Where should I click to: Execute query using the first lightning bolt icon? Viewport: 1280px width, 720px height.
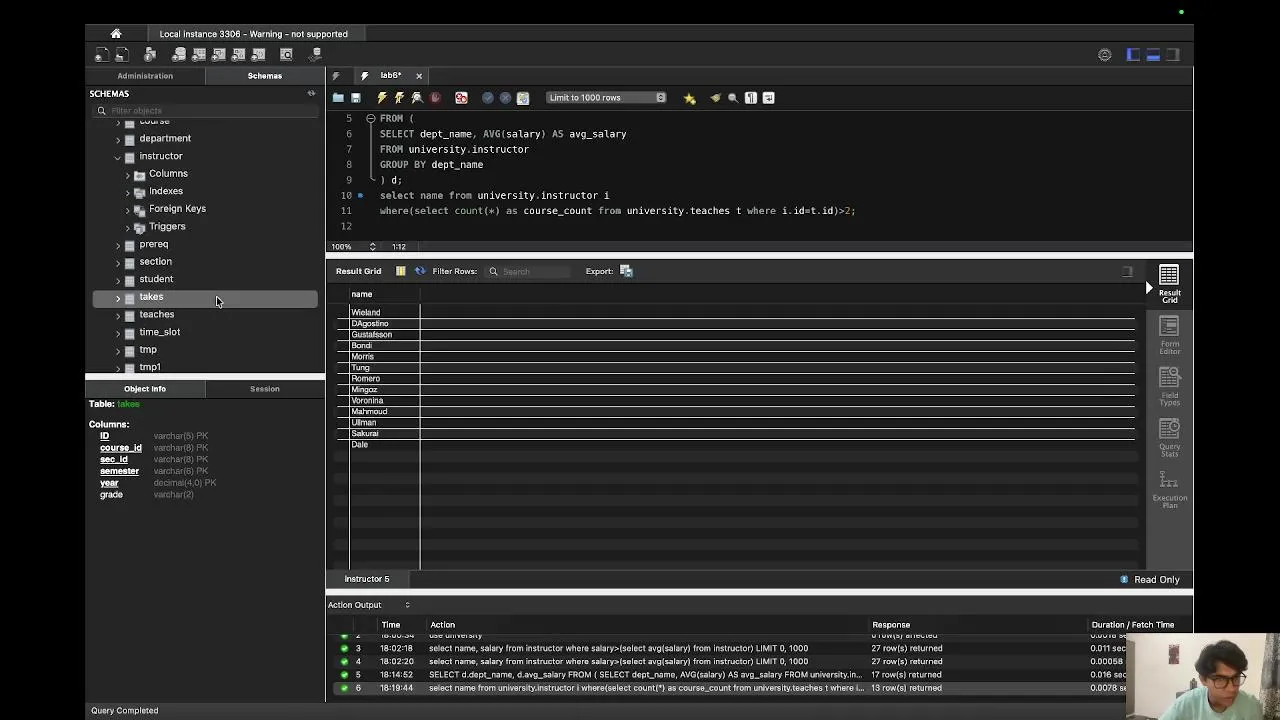(382, 98)
